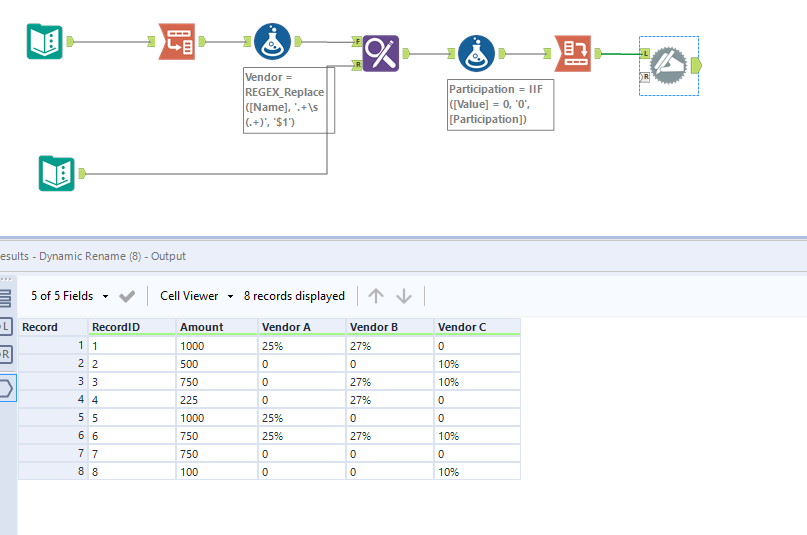Screen dimensions: 807x535
Task: Expand the 5 of 5 Fields dropdown
Action: (x=69, y=296)
